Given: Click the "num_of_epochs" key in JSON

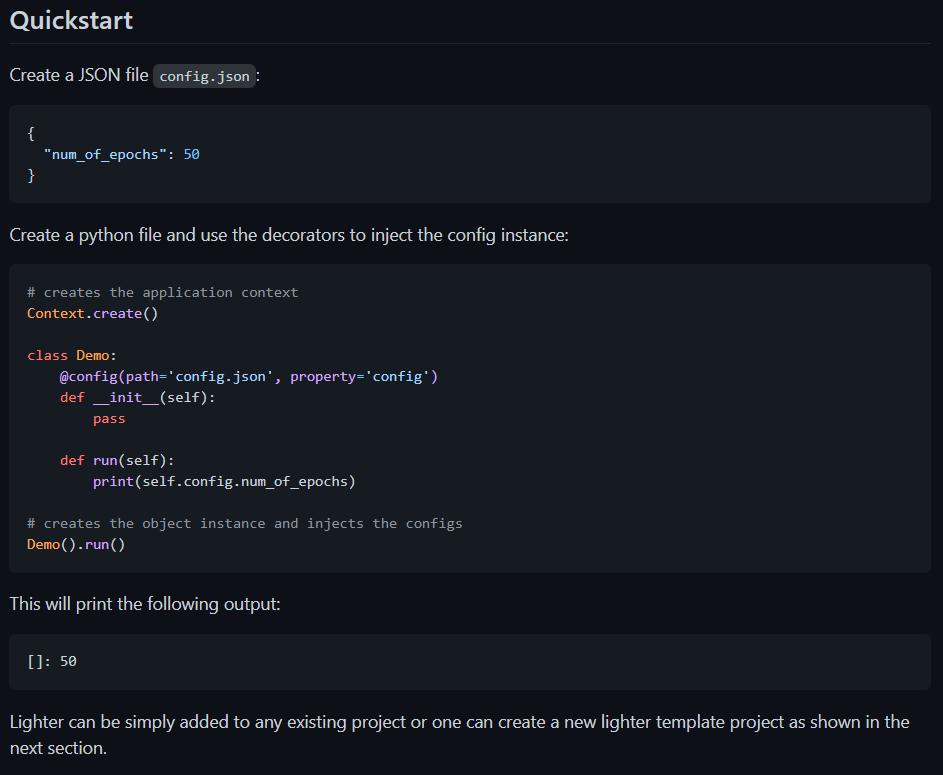Looking at the screenshot, I should click(105, 155).
